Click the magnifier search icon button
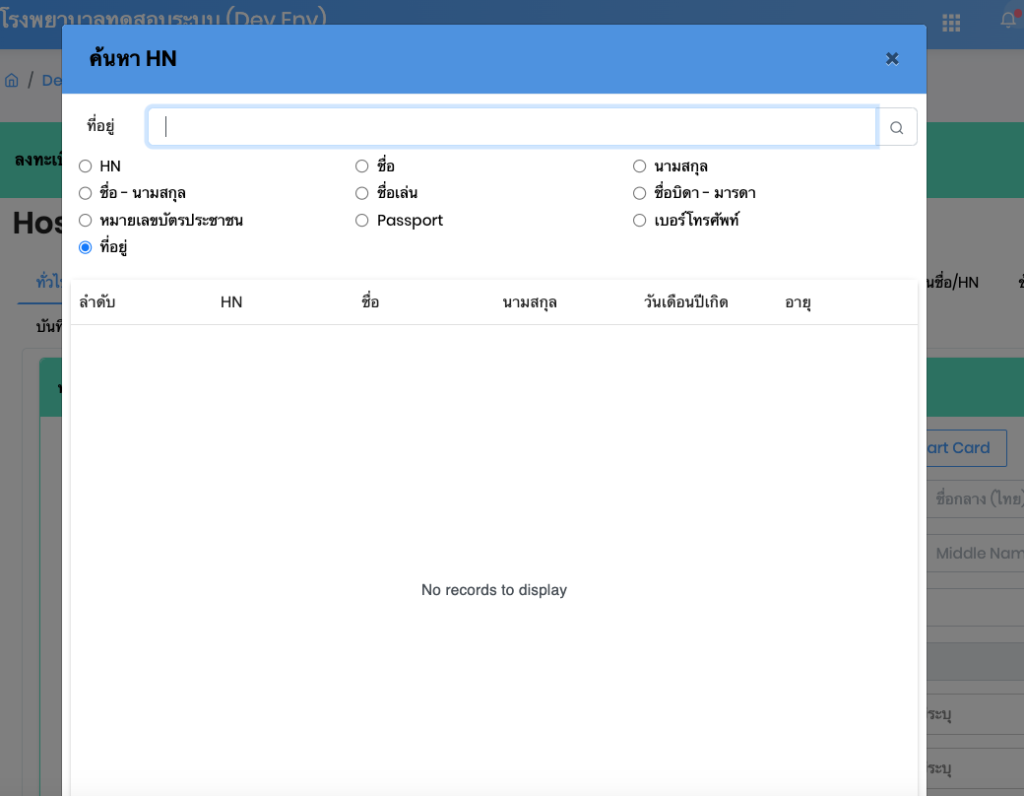The image size is (1024, 796). click(897, 128)
